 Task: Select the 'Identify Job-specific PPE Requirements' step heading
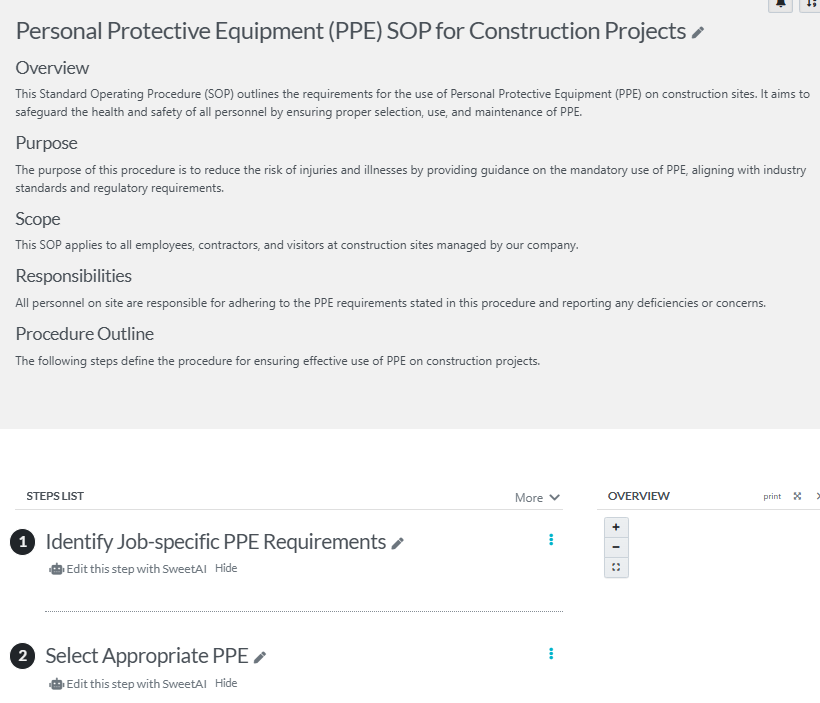[x=215, y=542]
